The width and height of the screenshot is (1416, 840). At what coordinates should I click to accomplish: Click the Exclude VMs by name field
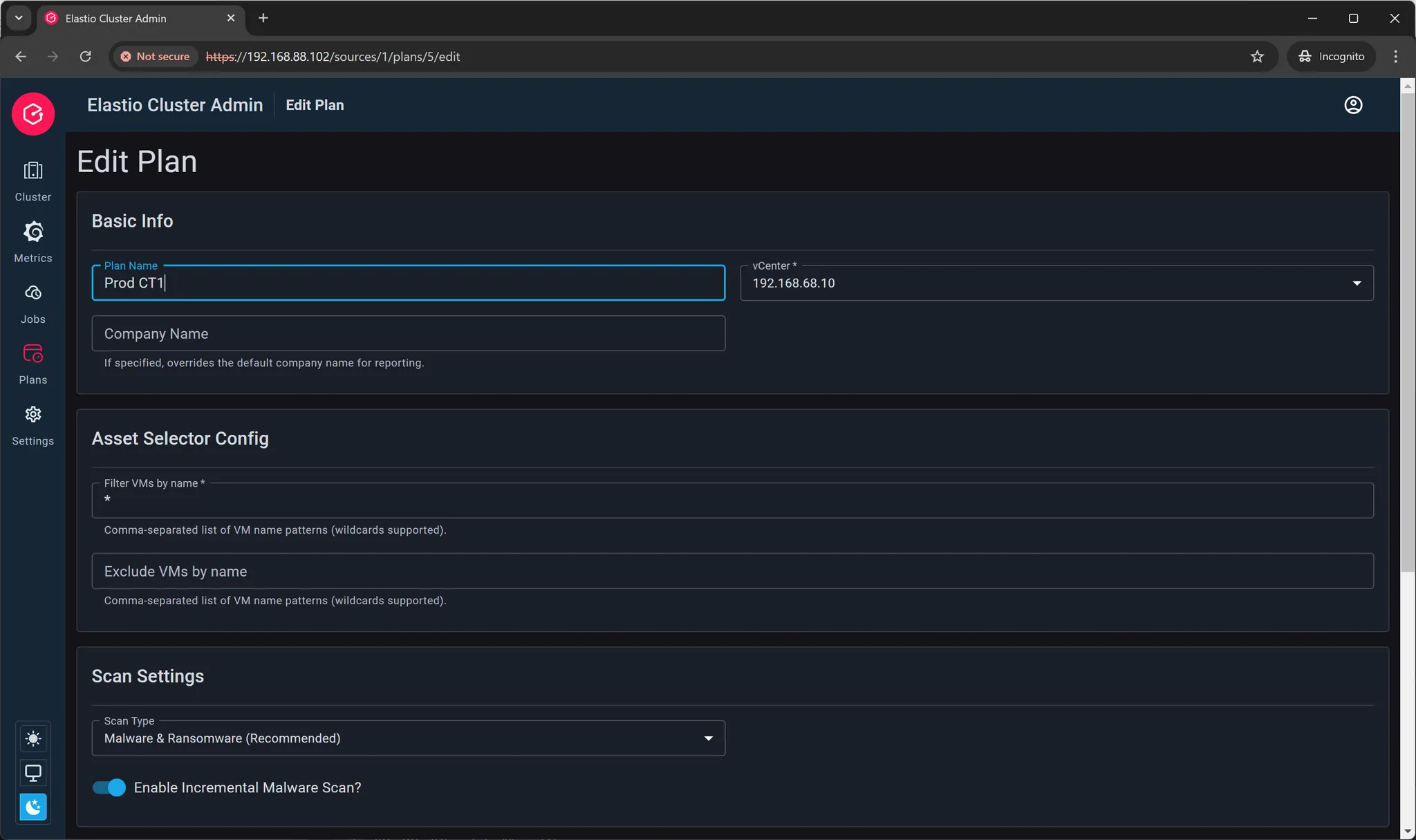click(x=732, y=571)
